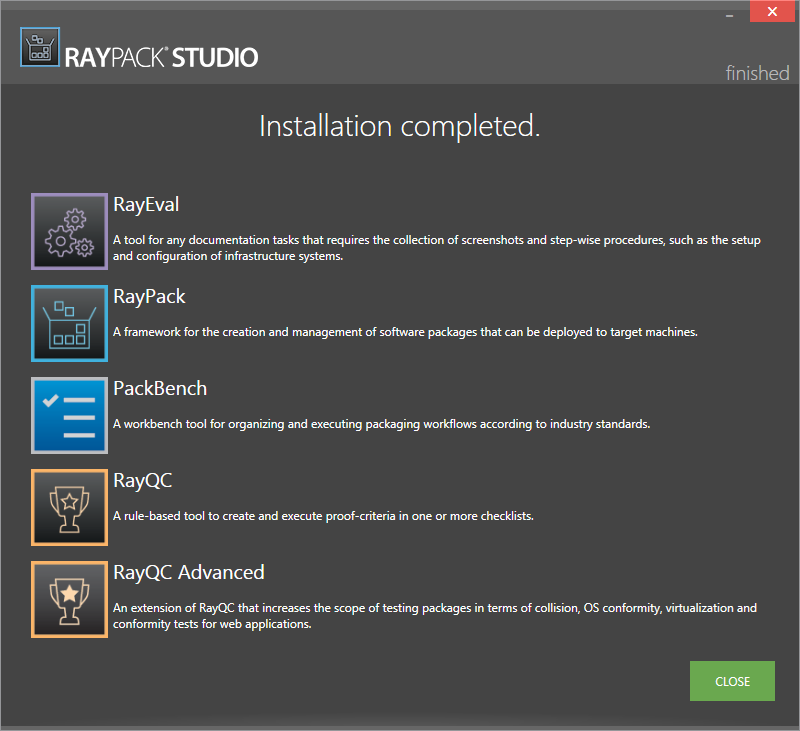Click the PackBench title text
This screenshot has height=731, width=800.
(x=160, y=388)
